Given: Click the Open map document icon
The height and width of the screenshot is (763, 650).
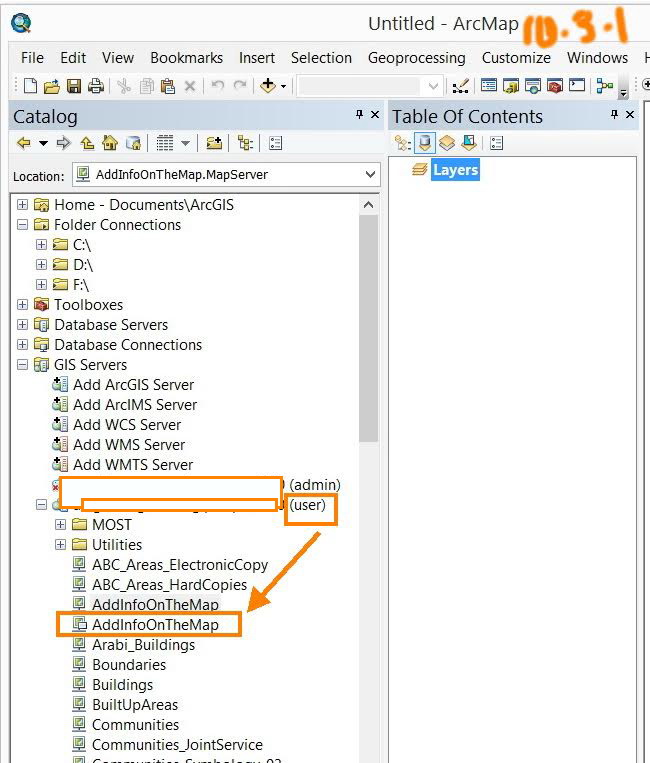Looking at the screenshot, I should pyautogui.click(x=52, y=87).
